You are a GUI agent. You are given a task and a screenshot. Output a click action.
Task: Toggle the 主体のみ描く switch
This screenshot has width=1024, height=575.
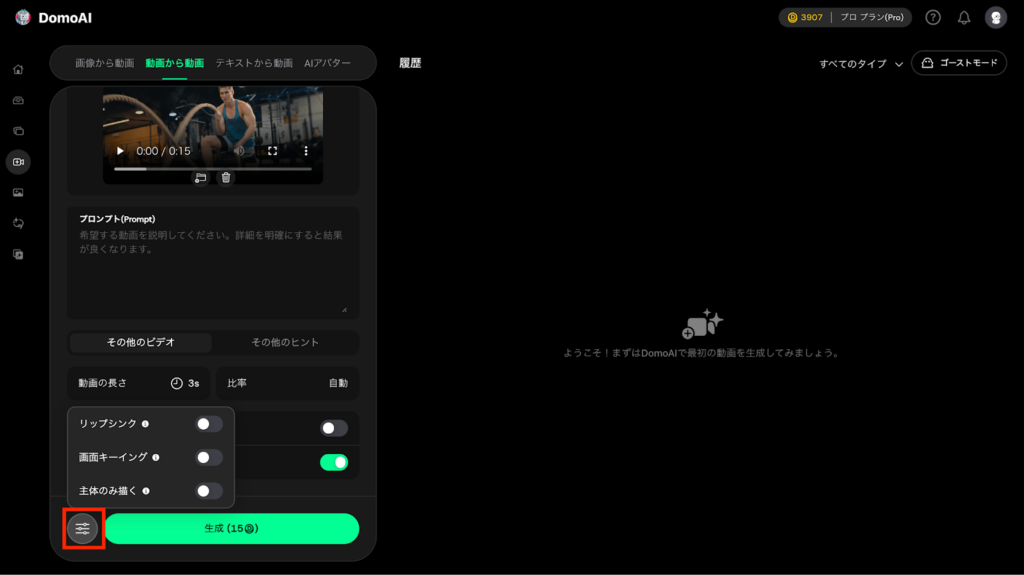tap(208, 491)
